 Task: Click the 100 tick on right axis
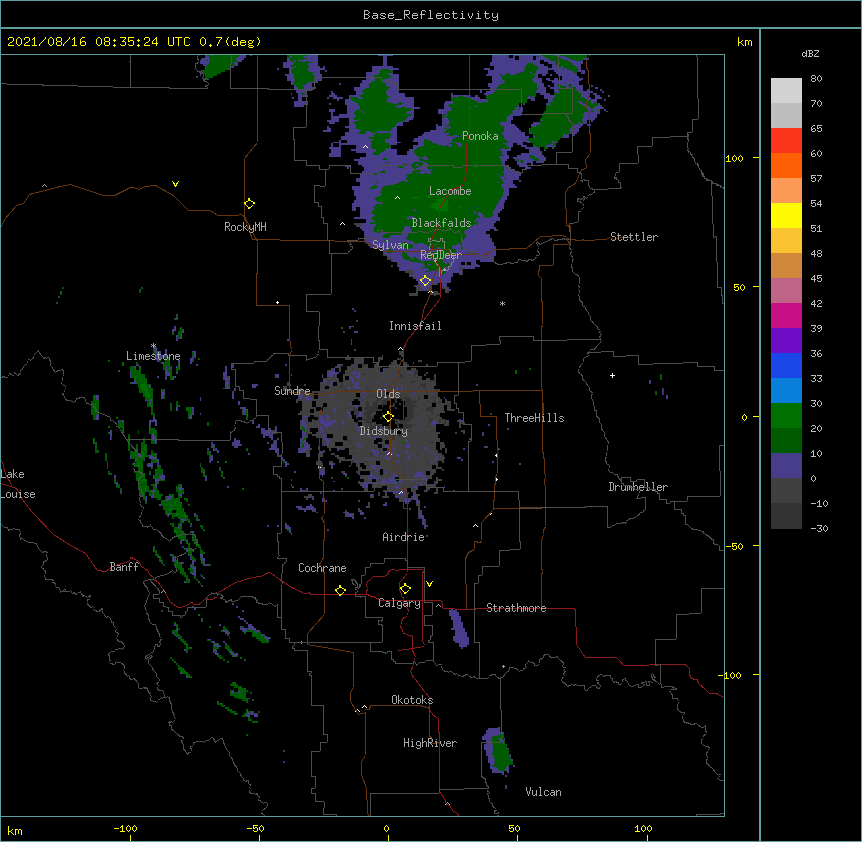[x=734, y=158]
